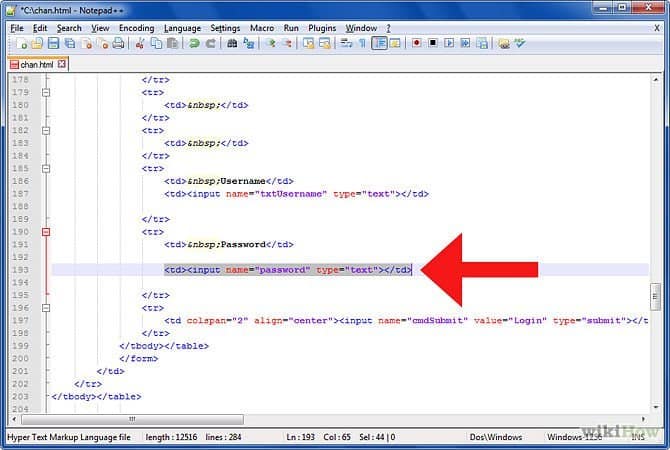
Task: Open the View menu
Action: [100, 28]
